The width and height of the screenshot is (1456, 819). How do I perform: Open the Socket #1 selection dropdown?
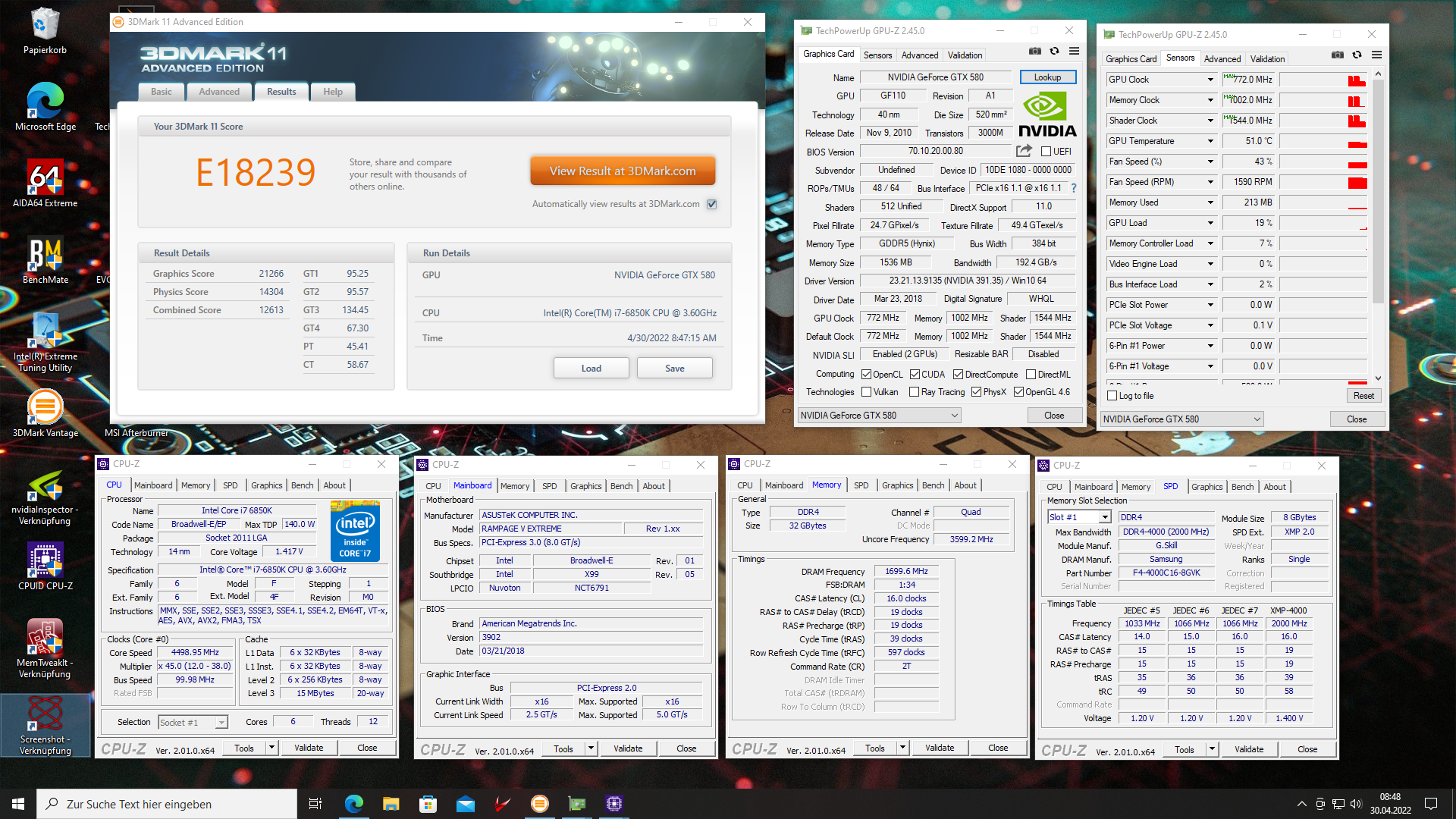193,723
